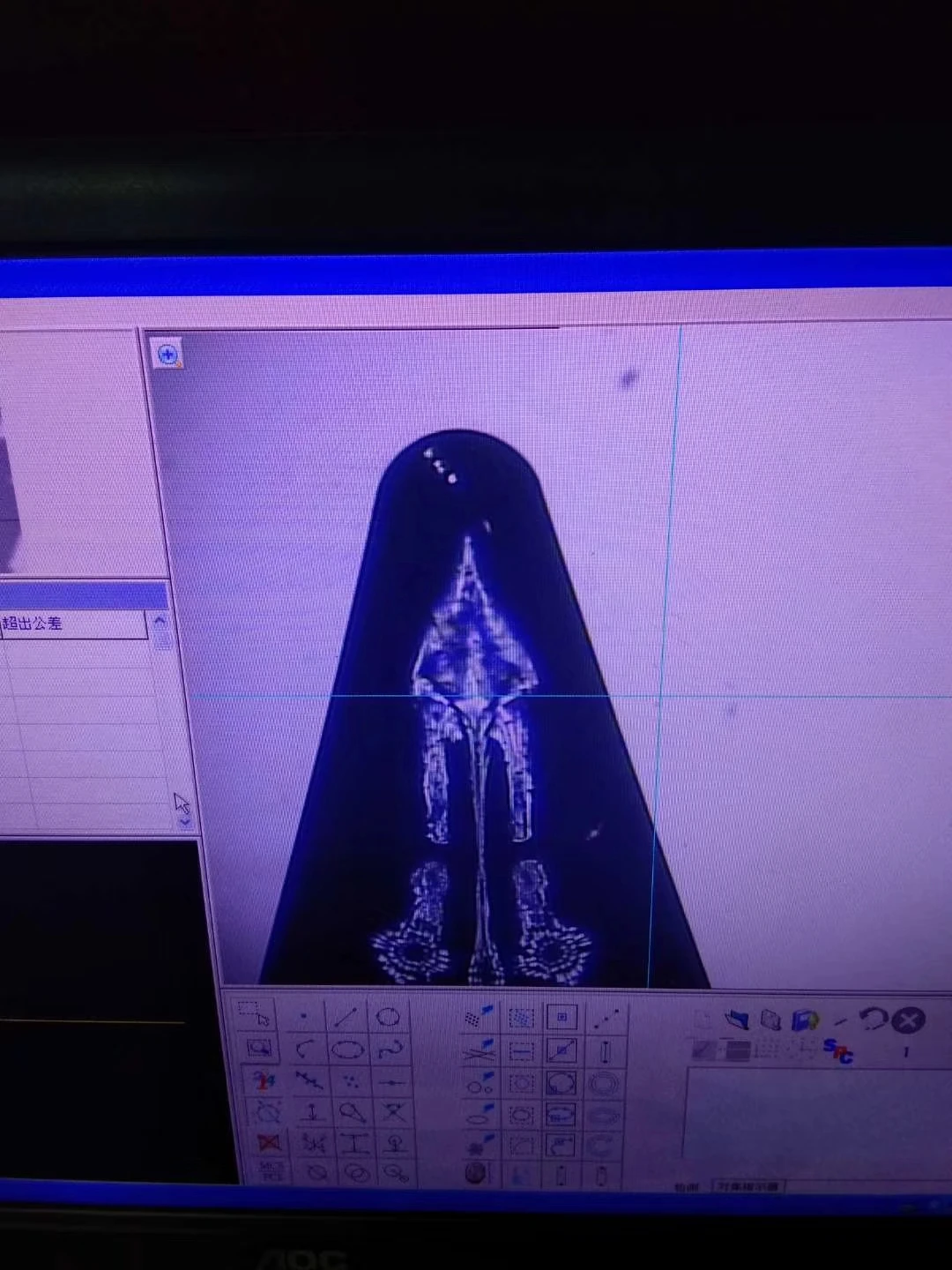Click the down chevron below results list
Viewport: 952px width, 1270px height.
click(x=184, y=822)
